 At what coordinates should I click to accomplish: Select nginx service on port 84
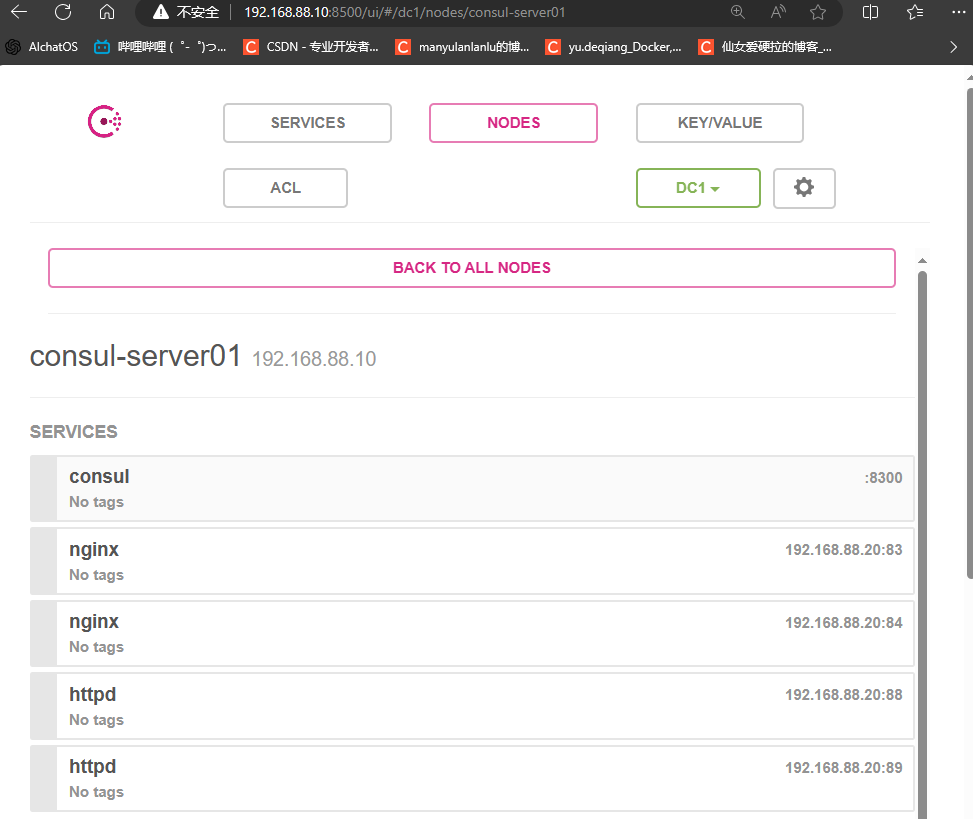[x=472, y=633]
